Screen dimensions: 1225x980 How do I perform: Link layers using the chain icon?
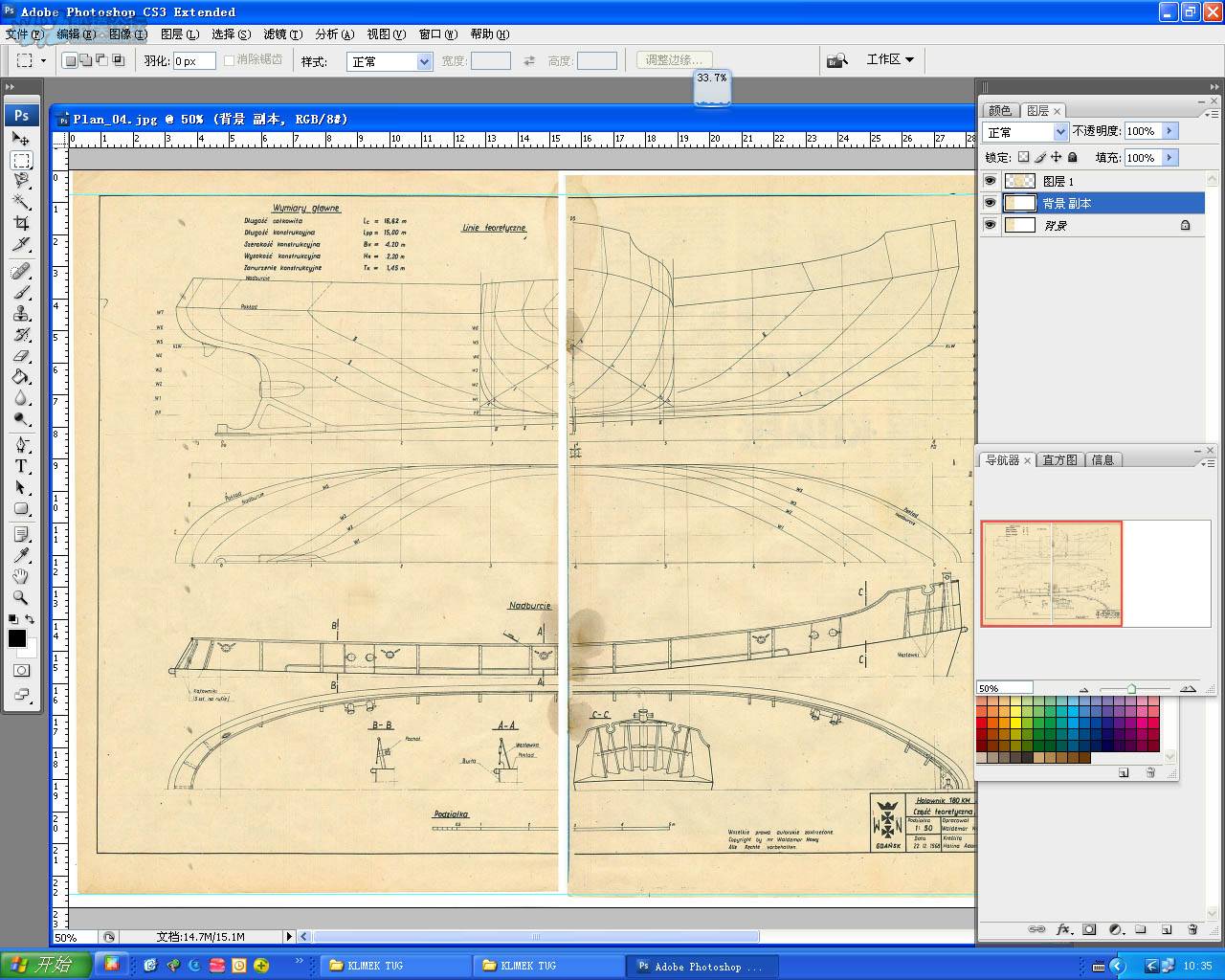[1036, 929]
